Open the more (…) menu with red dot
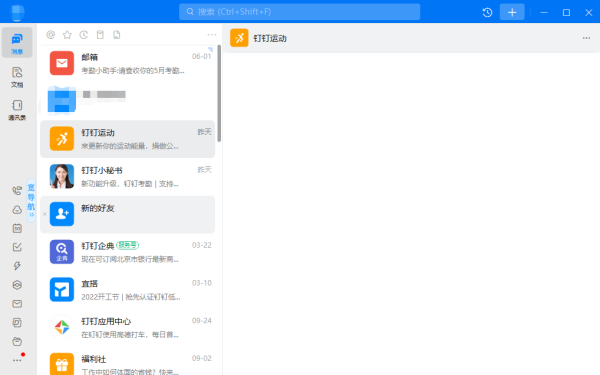 tap(18, 359)
